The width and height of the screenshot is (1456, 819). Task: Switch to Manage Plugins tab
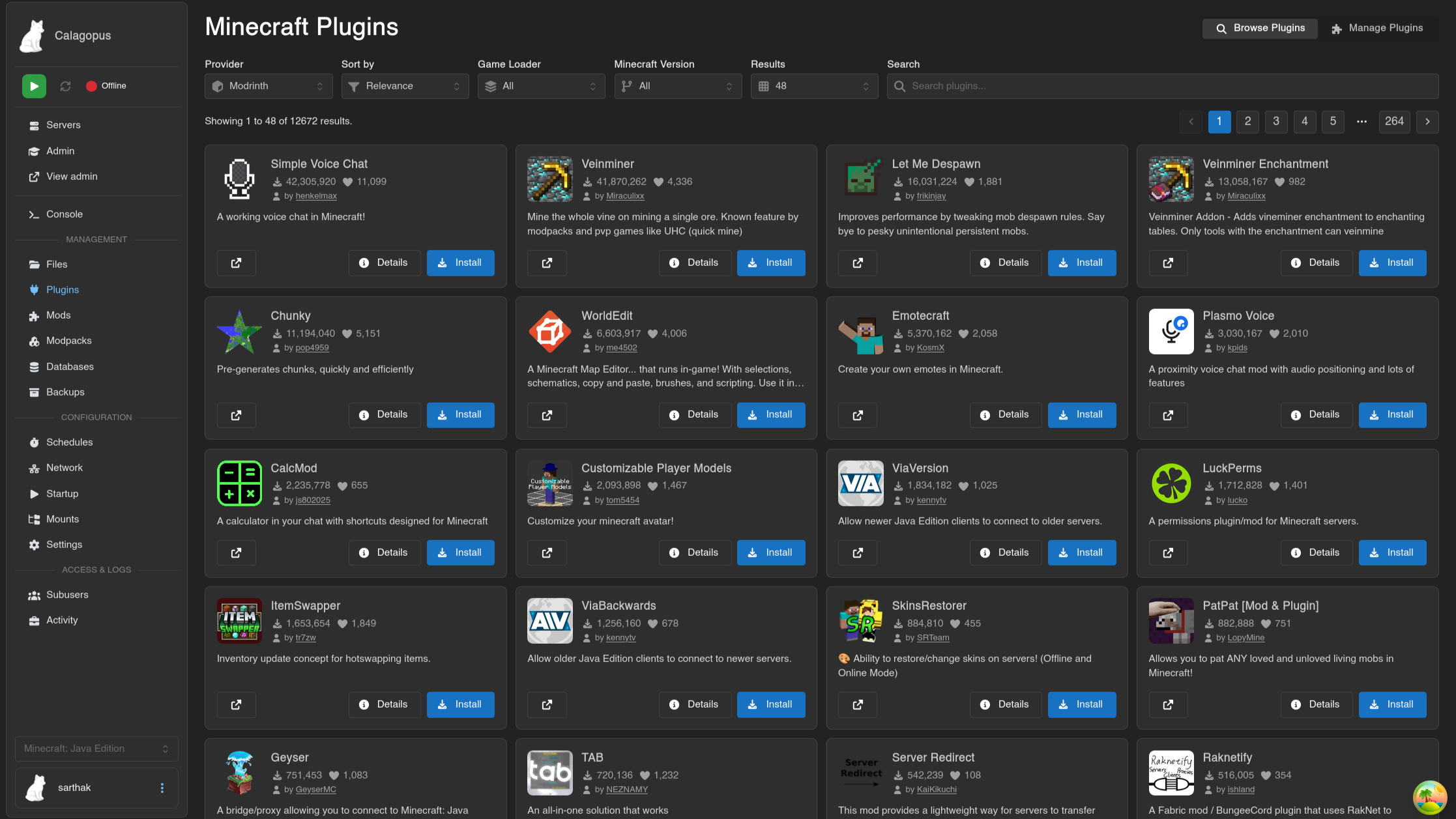[1377, 28]
